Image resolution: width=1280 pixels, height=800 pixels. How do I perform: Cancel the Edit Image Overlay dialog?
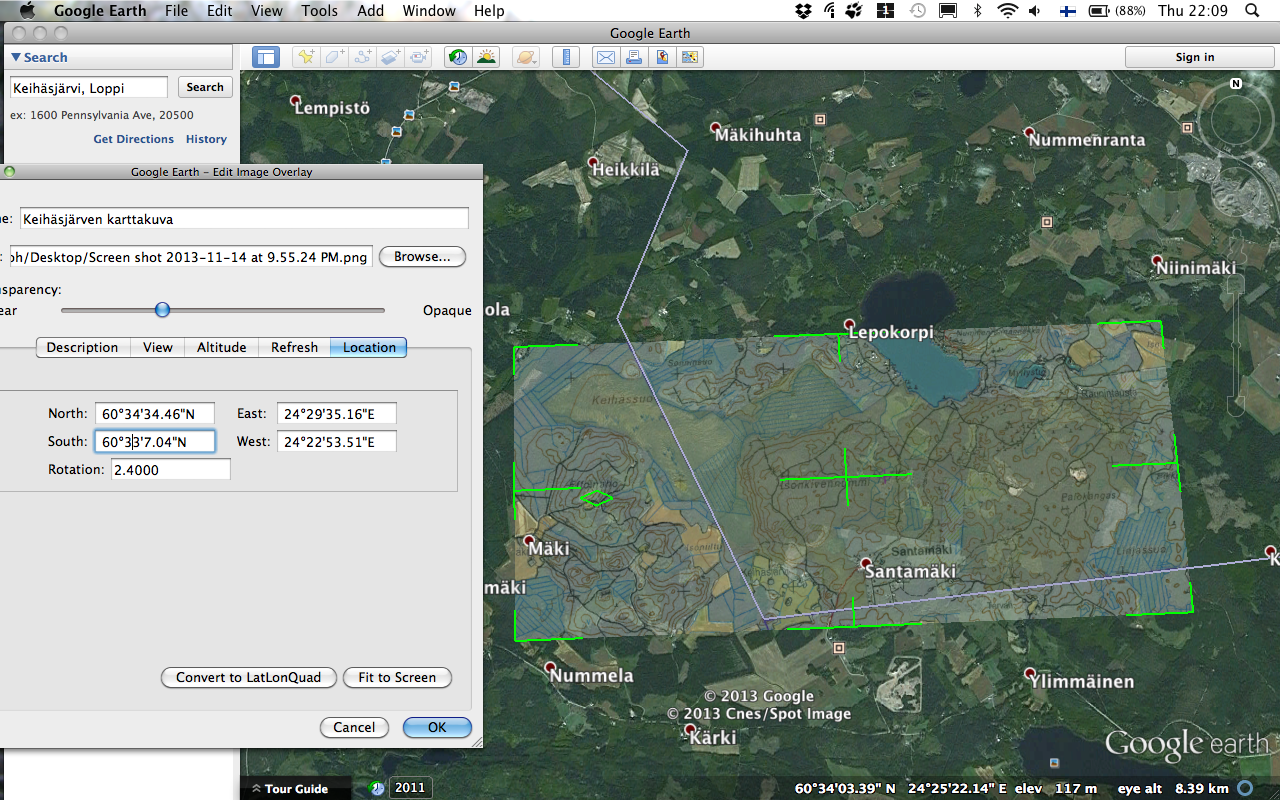(x=354, y=727)
